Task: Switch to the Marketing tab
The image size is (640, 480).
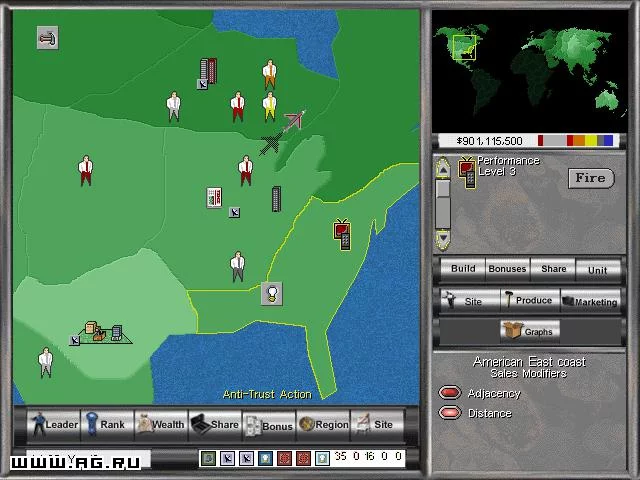Action: [x=591, y=301]
